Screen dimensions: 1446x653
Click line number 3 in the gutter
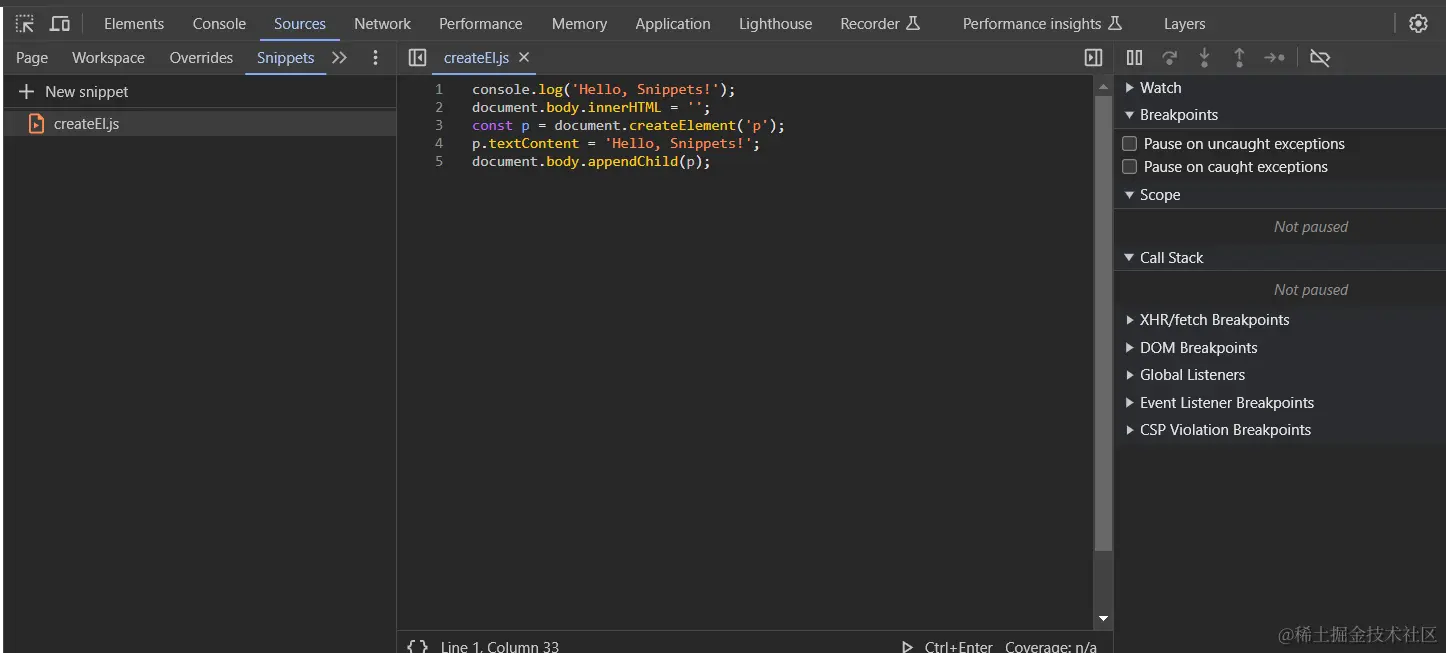(439, 125)
